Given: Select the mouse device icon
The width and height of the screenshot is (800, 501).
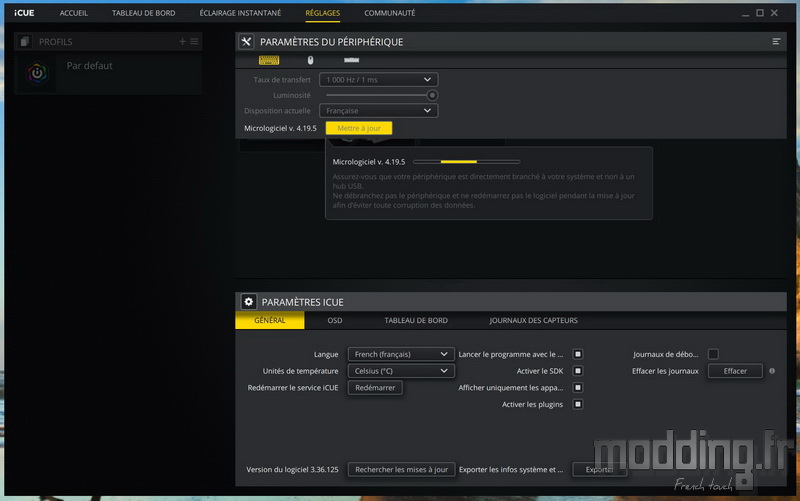Looking at the screenshot, I should 310,60.
